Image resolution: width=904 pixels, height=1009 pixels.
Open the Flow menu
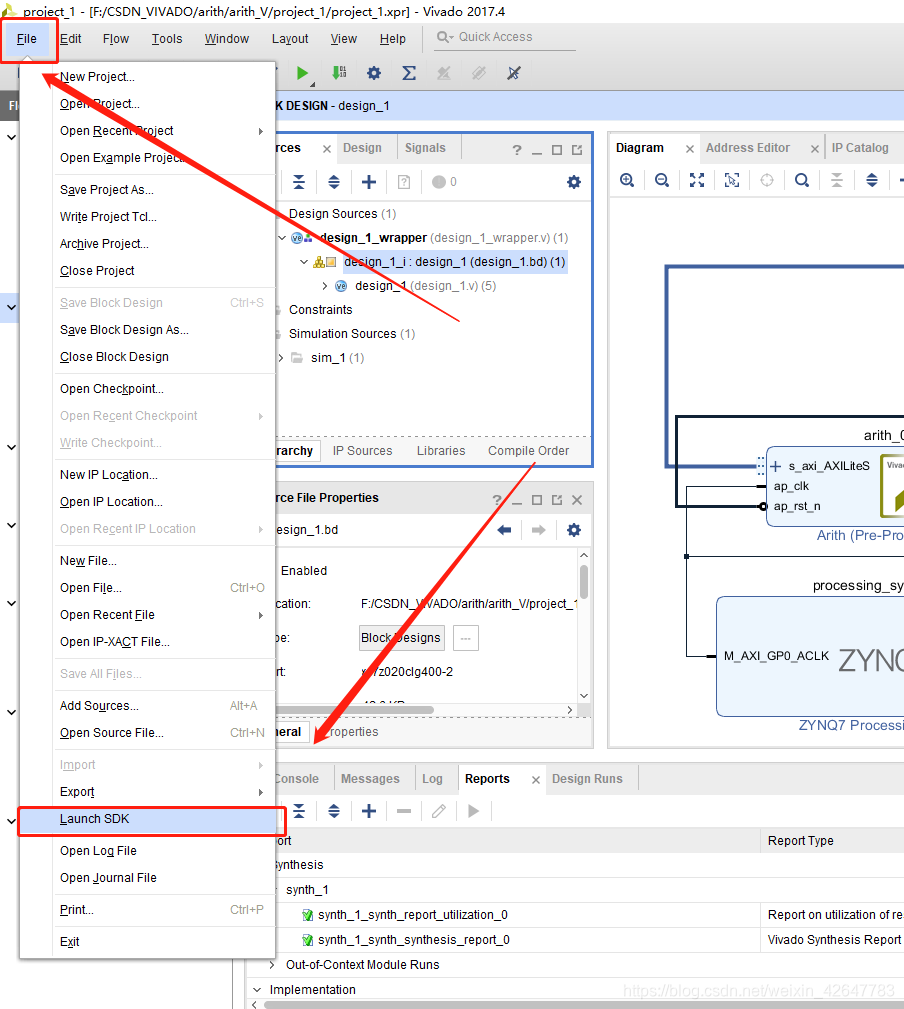(x=116, y=39)
